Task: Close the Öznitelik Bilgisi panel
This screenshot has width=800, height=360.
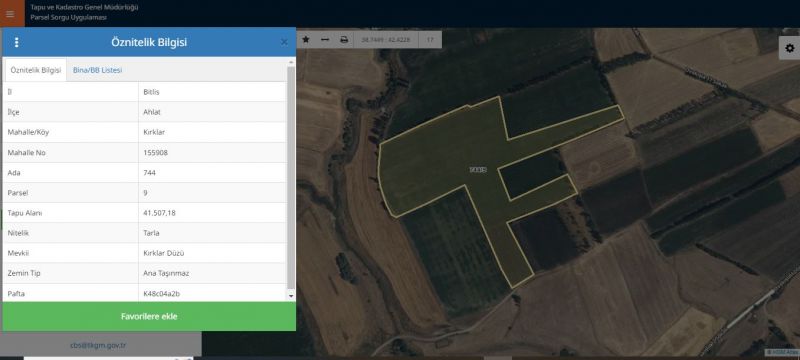Action: pyautogui.click(x=284, y=42)
